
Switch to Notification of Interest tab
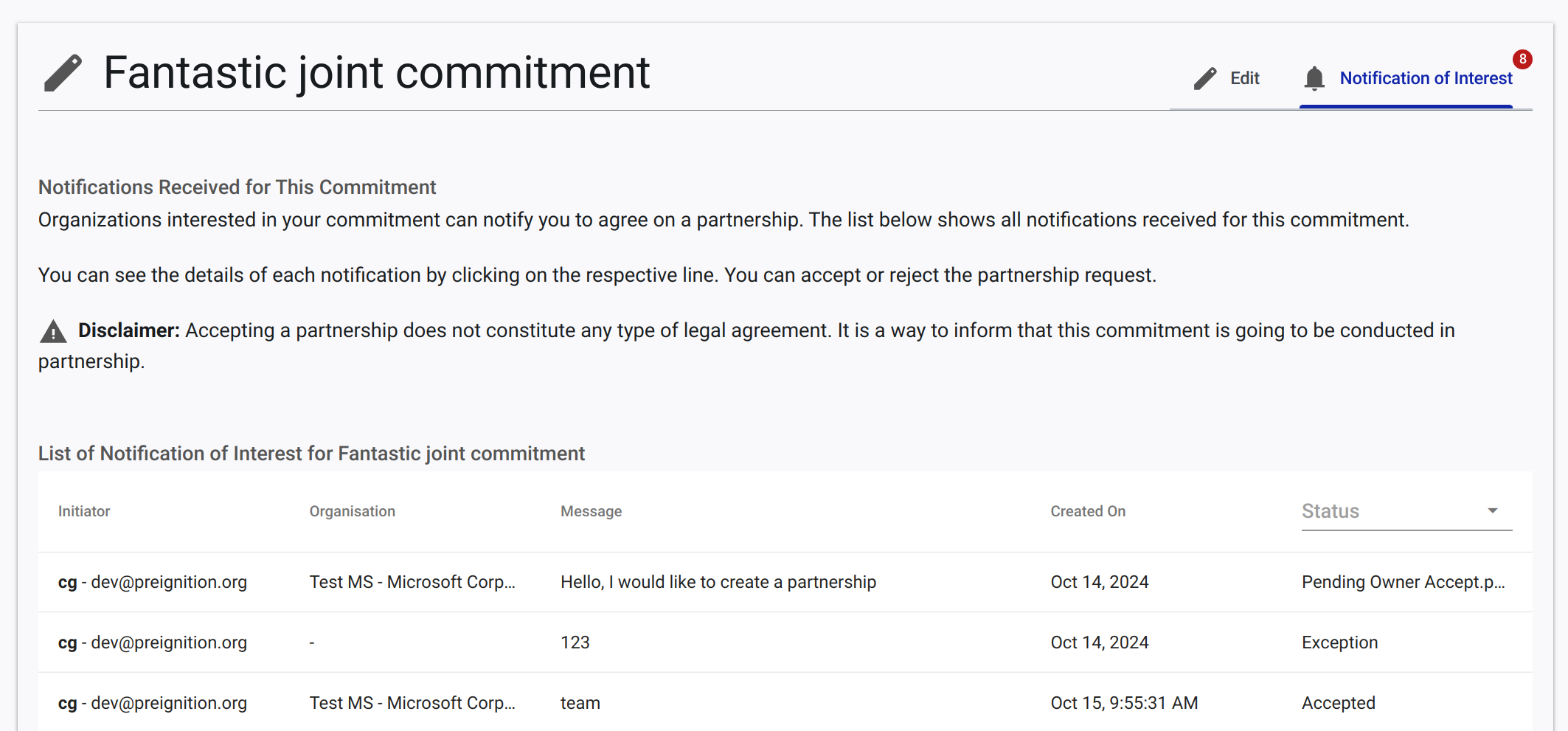[x=1406, y=78]
